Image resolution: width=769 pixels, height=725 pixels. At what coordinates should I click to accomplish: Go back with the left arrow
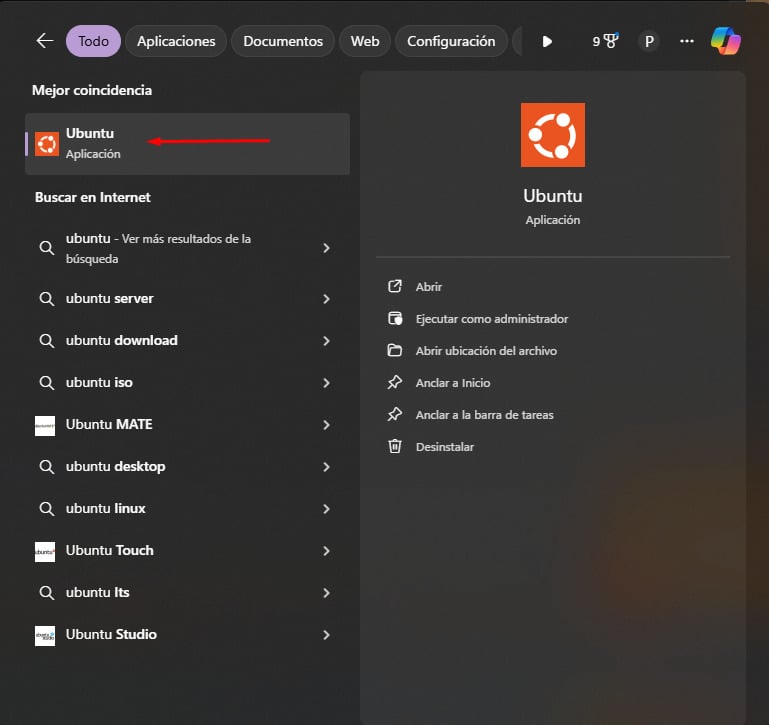[45, 41]
